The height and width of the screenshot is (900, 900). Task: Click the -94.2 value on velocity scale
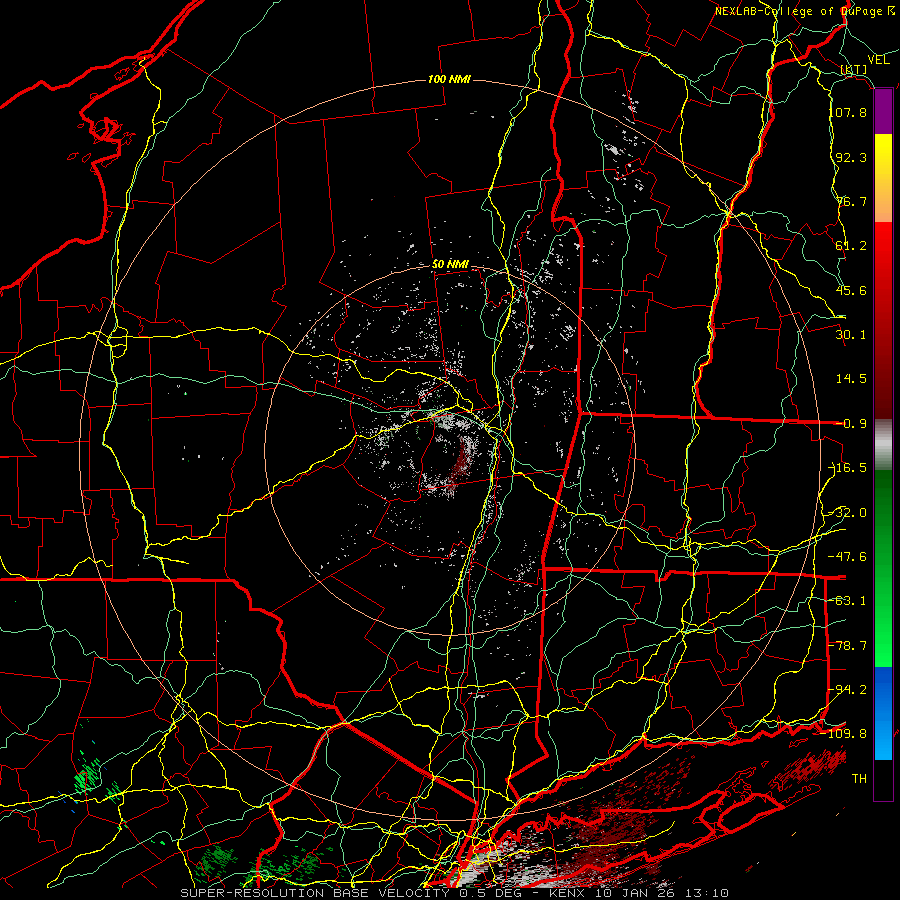848,689
